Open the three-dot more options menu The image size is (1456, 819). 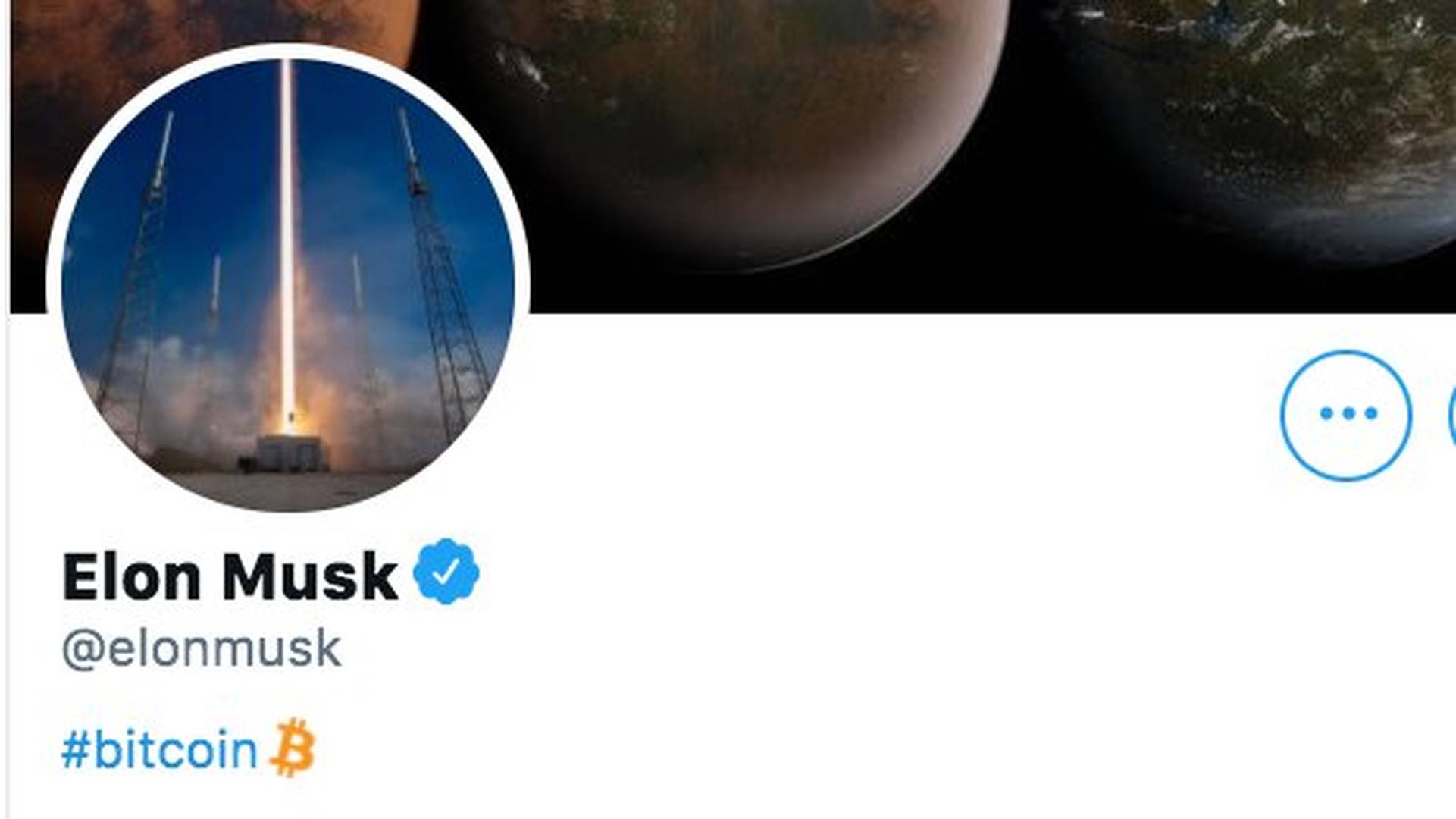point(1346,415)
